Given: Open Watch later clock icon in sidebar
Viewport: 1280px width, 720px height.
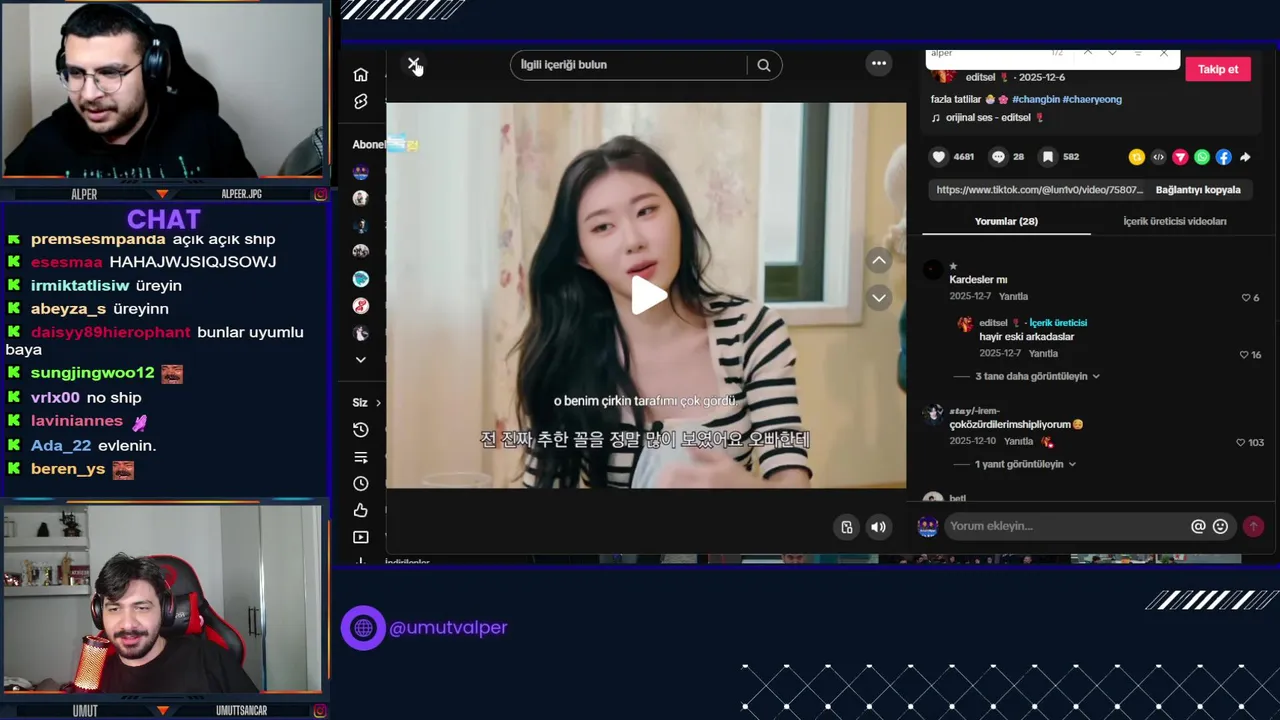Looking at the screenshot, I should tap(361, 484).
